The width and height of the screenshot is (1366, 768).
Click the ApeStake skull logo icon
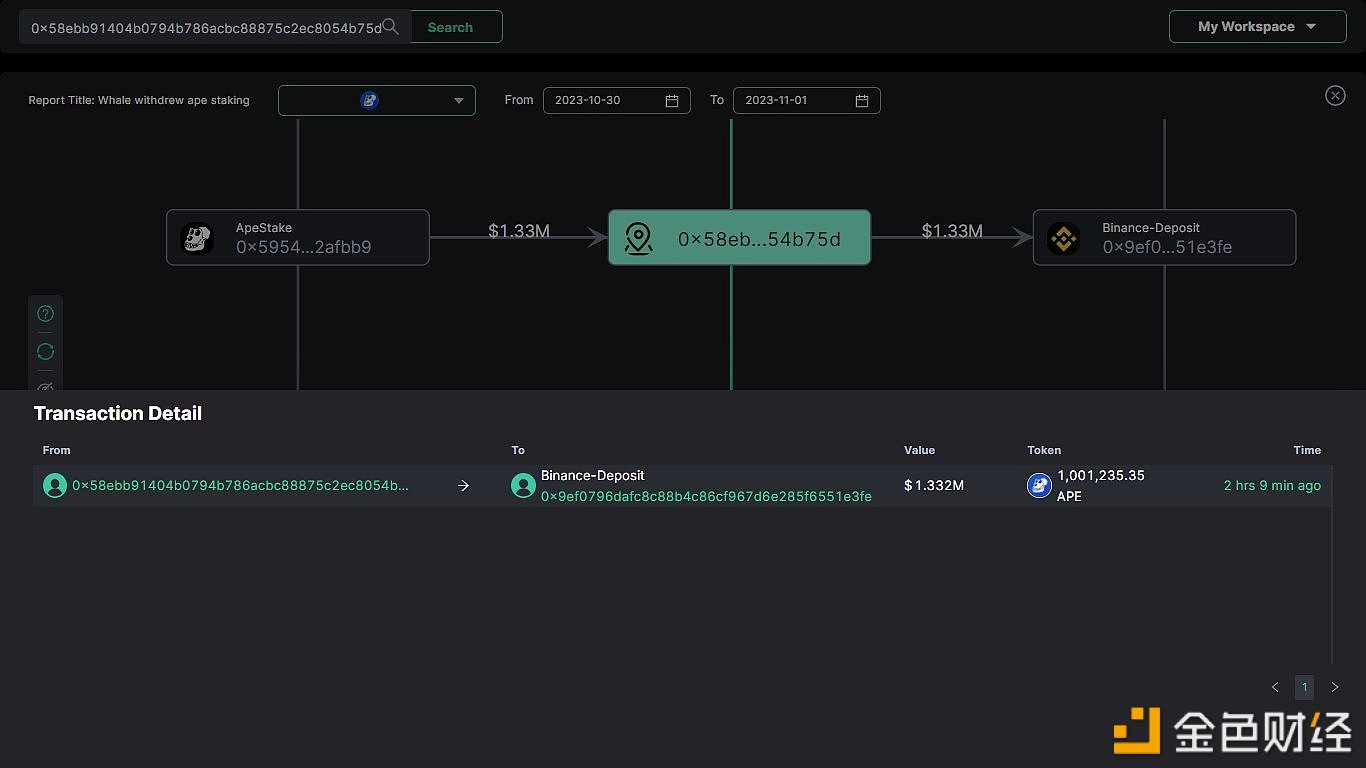click(x=197, y=238)
